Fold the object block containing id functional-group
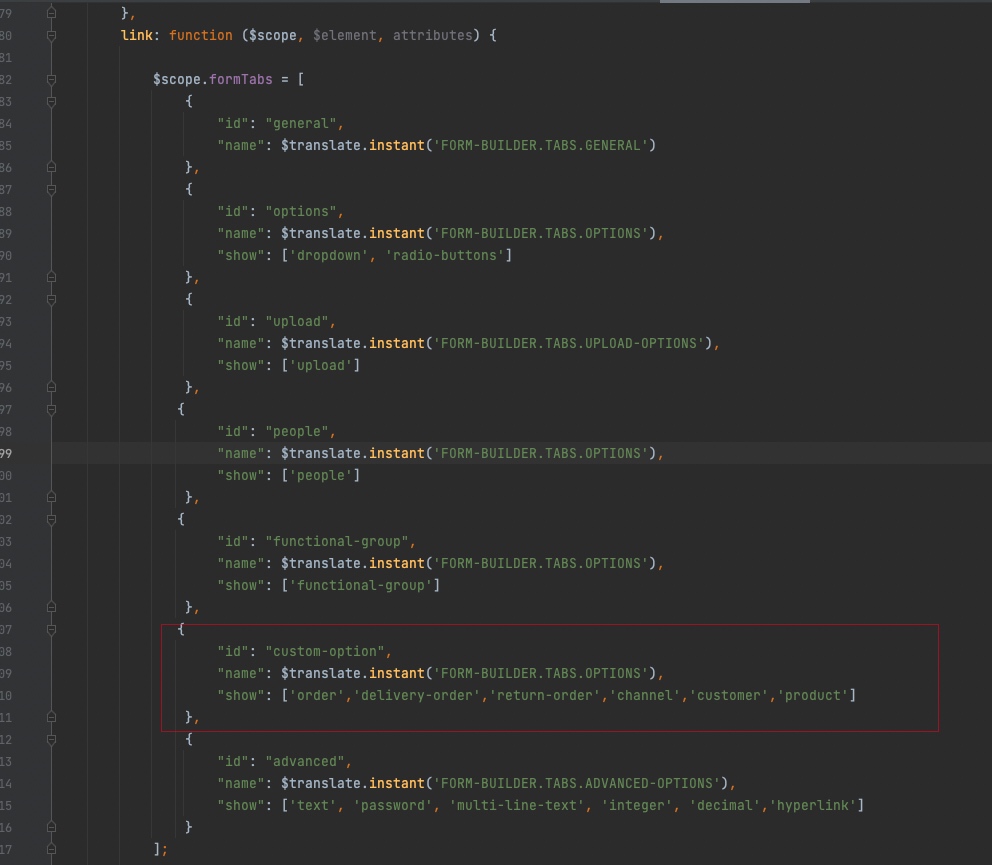Screen dimensions: 992x865 (x=51, y=520)
